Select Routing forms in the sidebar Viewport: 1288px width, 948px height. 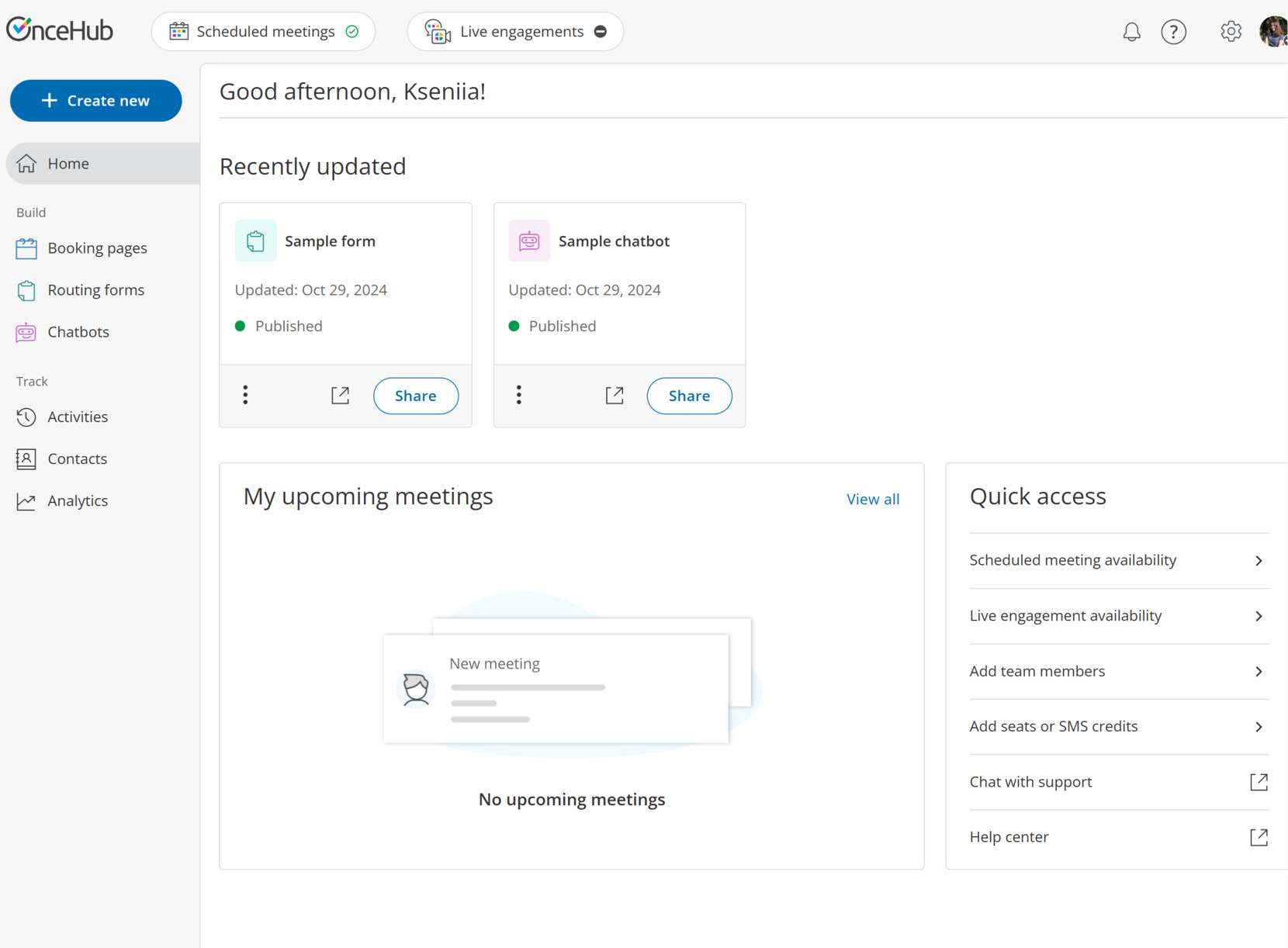[95, 289]
